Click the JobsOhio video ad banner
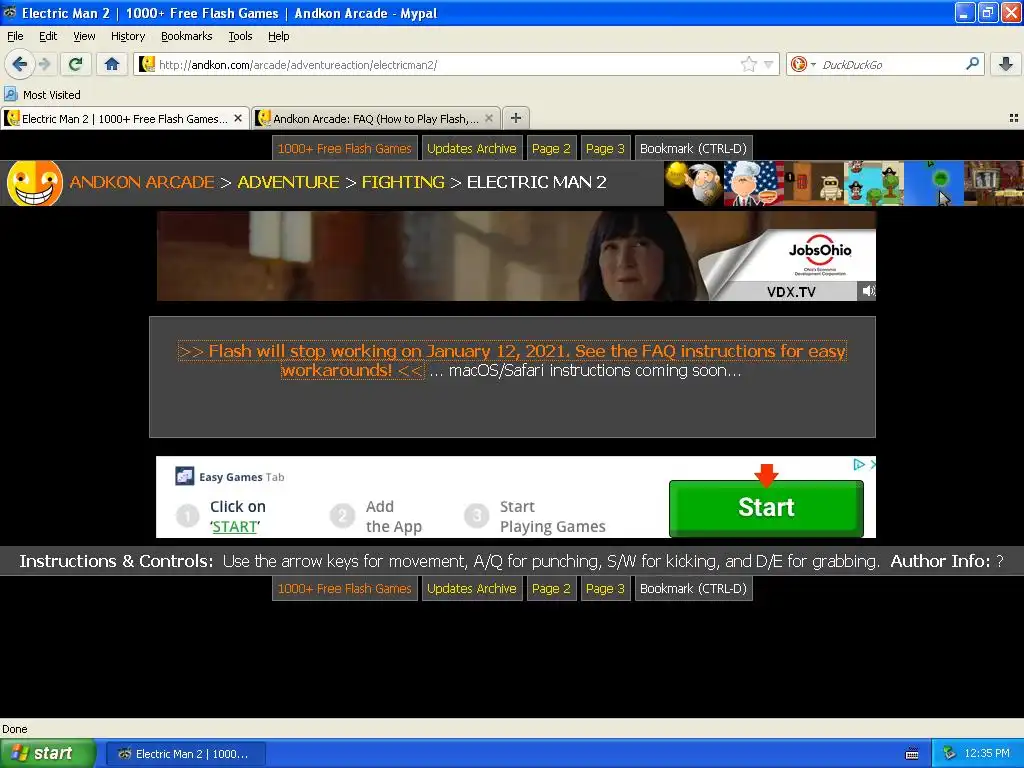The height and width of the screenshot is (768, 1024). click(516, 255)
